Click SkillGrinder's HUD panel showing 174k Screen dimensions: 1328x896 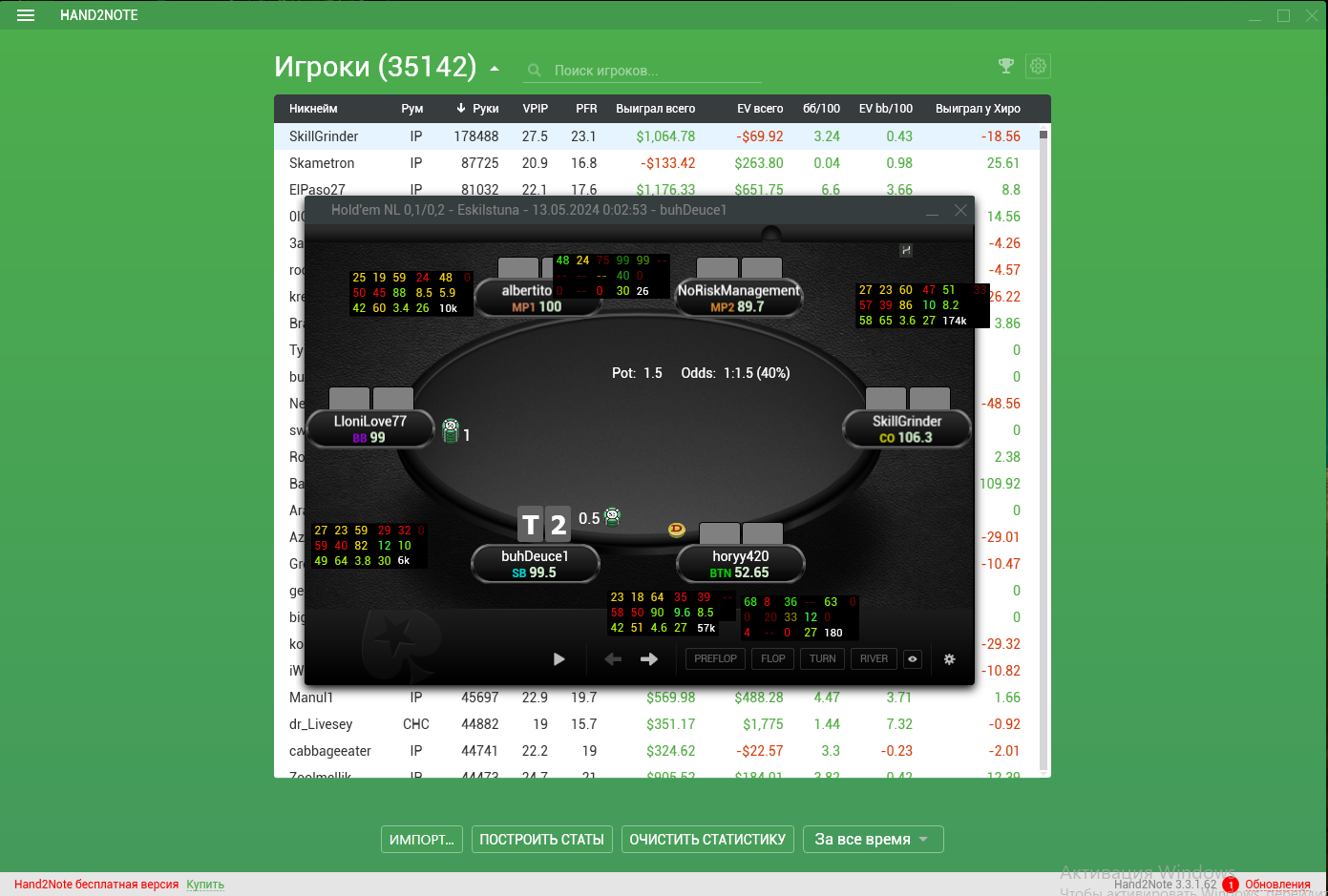point(922,305)
